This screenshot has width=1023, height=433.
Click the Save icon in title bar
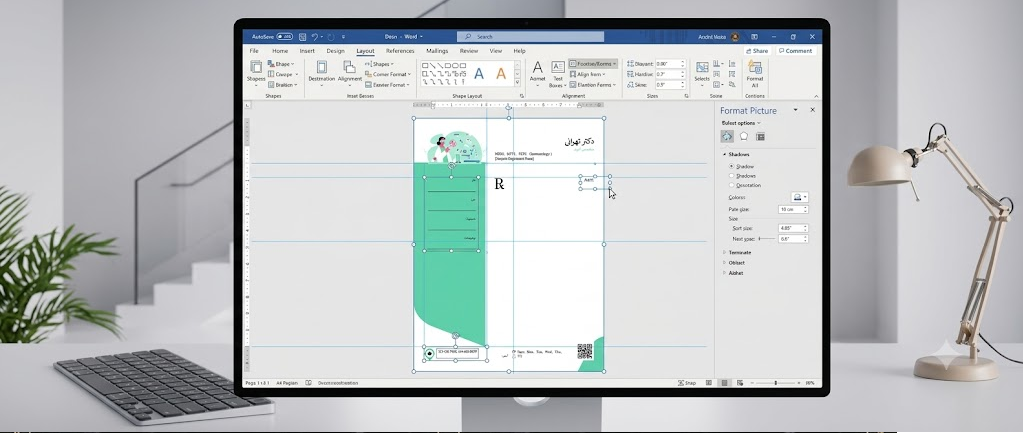[303, 37]
